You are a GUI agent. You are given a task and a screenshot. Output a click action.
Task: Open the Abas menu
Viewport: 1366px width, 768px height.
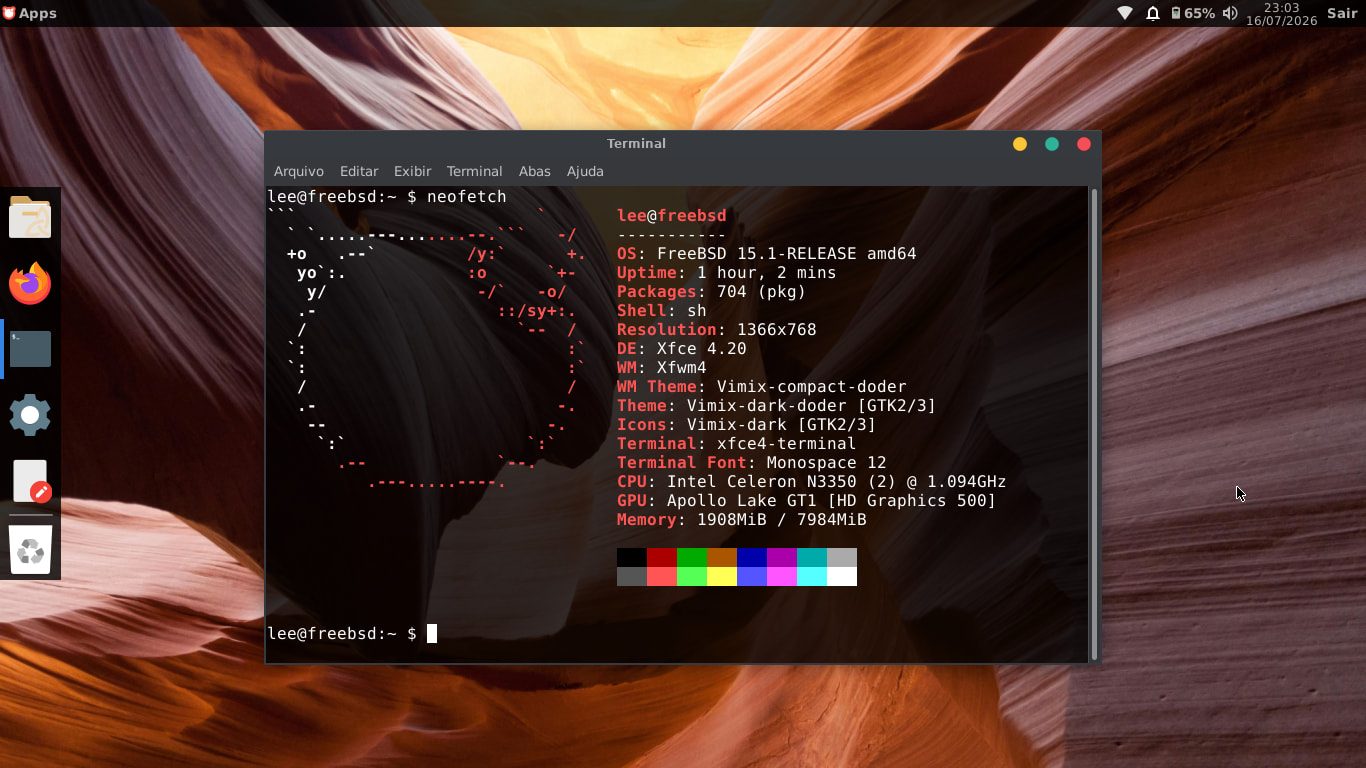(534, 171)
